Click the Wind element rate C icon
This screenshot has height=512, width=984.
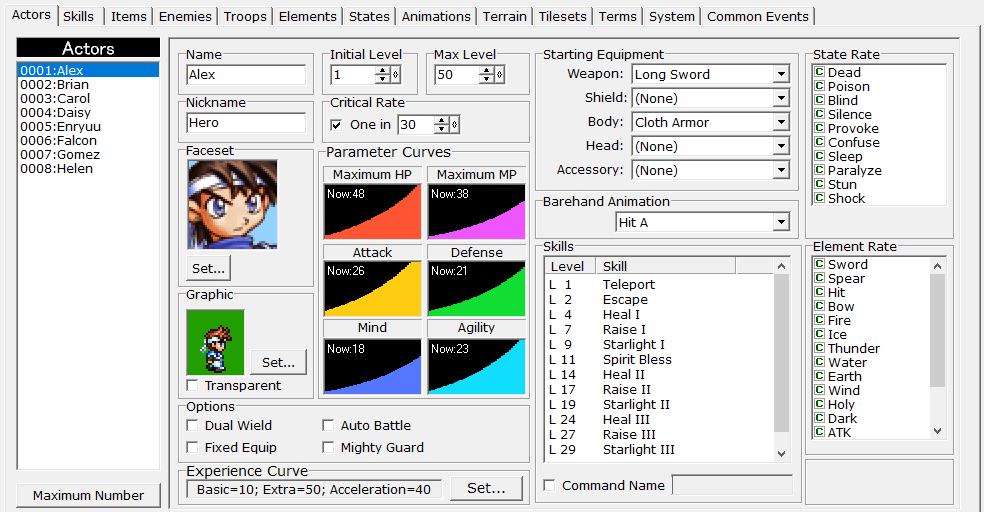(819, 390)
